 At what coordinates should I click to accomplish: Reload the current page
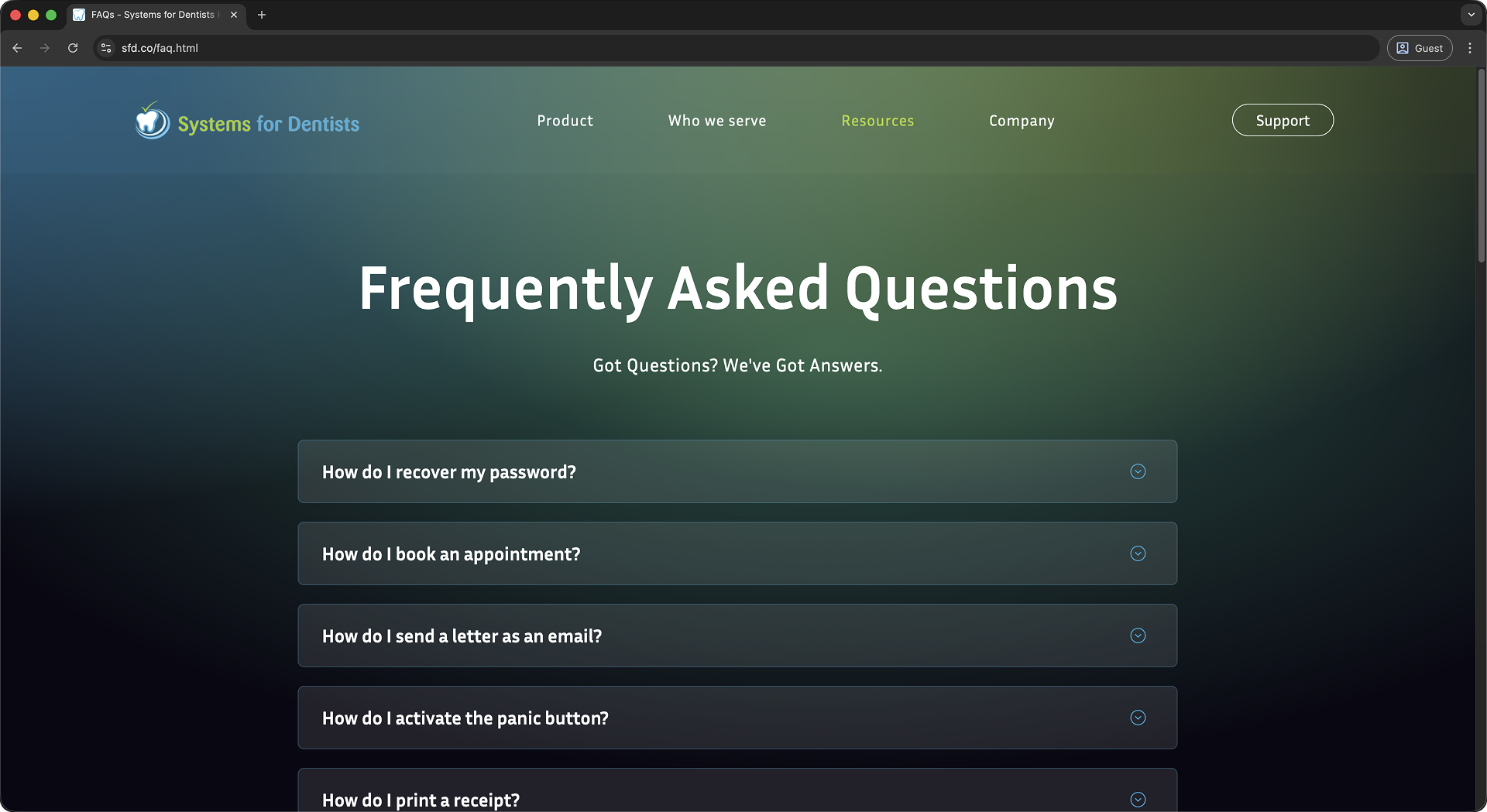point(73,48)
